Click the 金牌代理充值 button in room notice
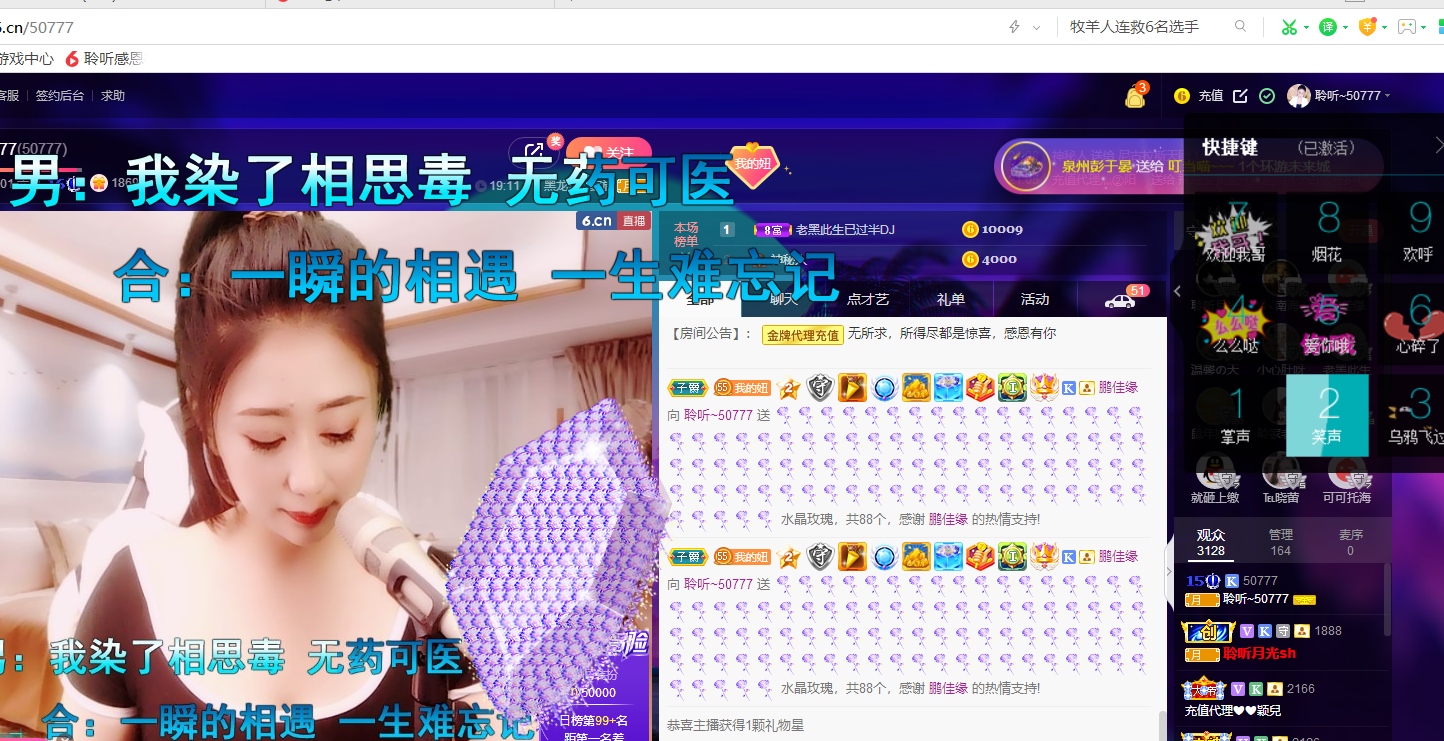 [x=803, y=335]
